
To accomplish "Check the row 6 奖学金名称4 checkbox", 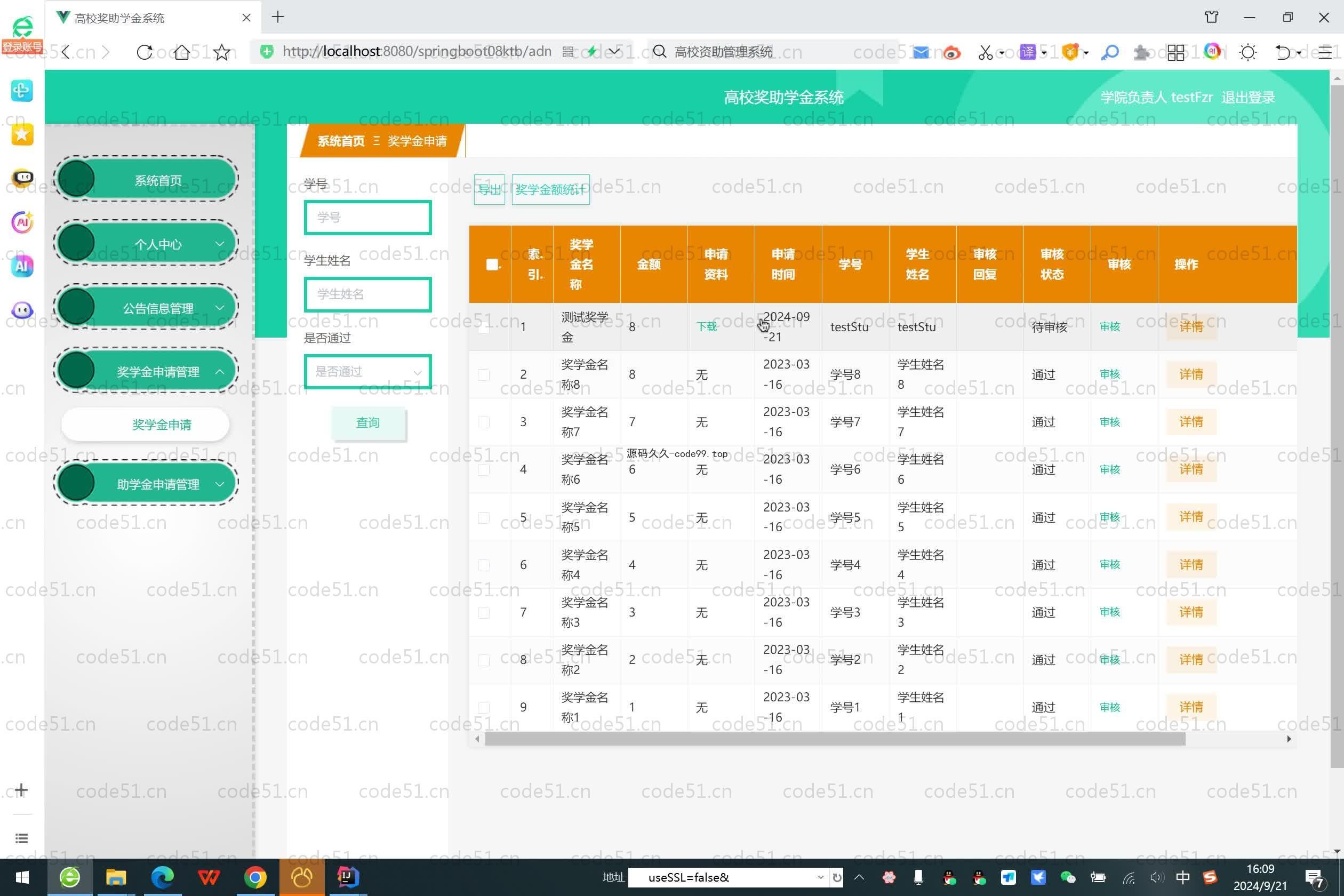I will (483, 565).
